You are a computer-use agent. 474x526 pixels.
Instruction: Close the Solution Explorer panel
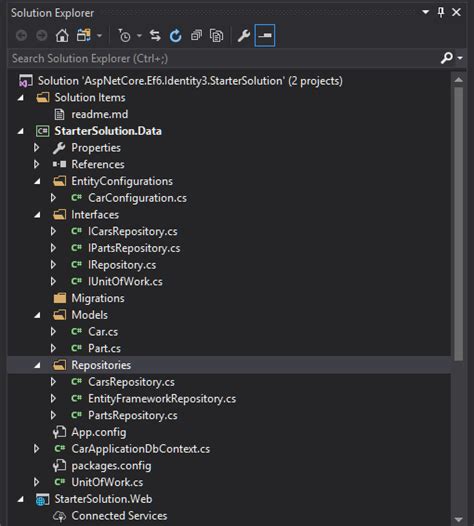(x=456, y=12)
